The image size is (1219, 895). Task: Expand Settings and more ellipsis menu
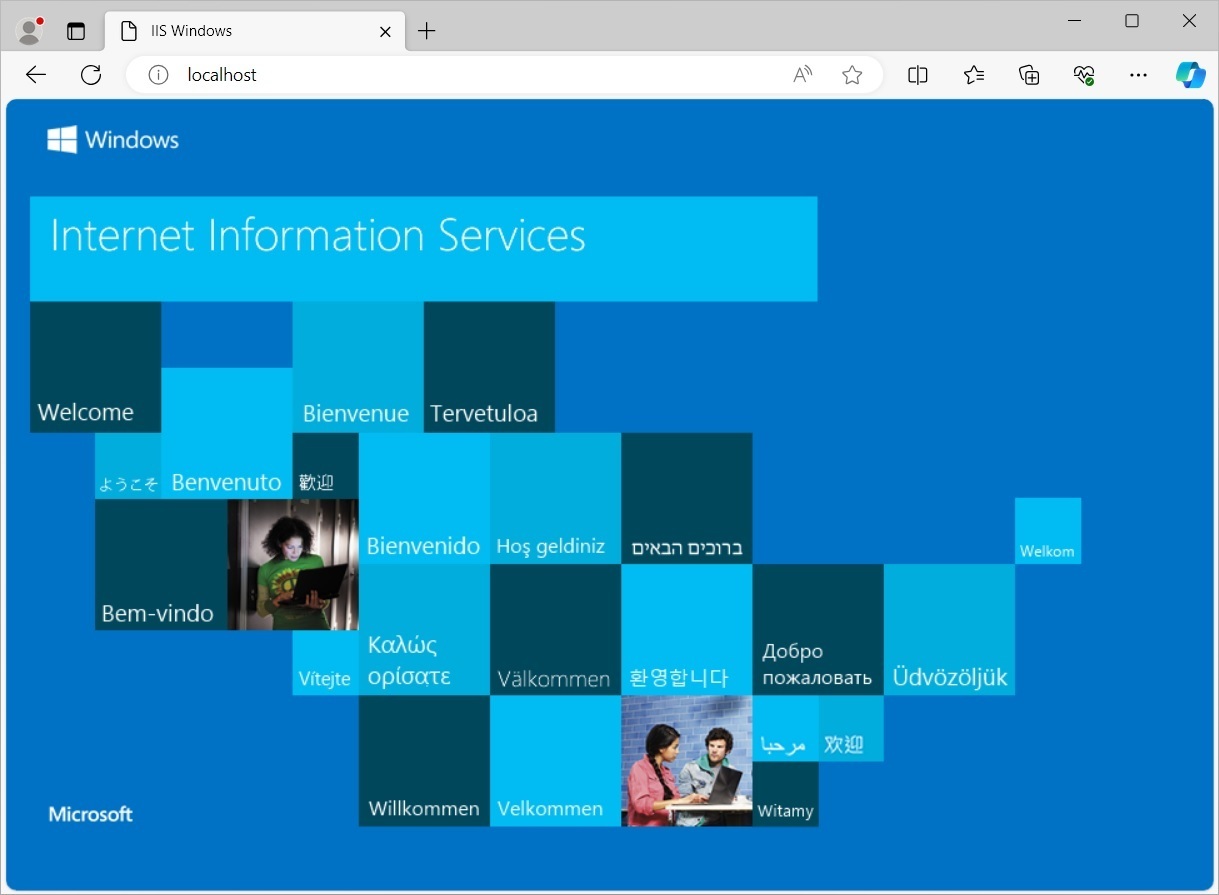(1138, 75)
